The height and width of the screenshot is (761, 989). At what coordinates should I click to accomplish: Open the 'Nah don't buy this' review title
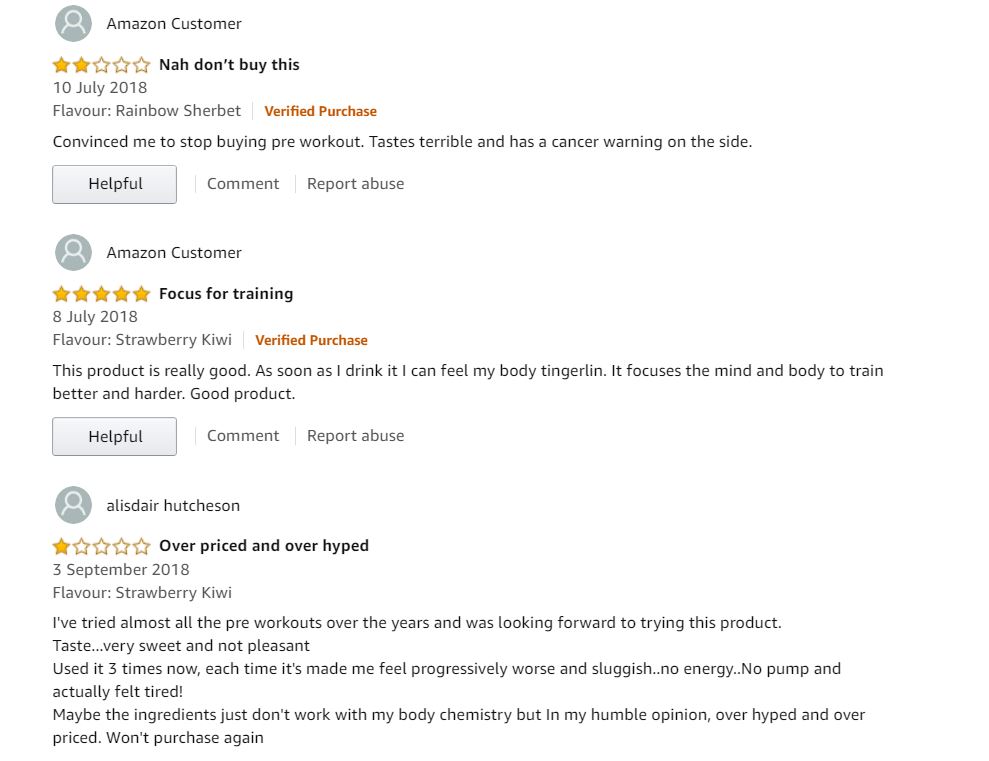(229, 65)
